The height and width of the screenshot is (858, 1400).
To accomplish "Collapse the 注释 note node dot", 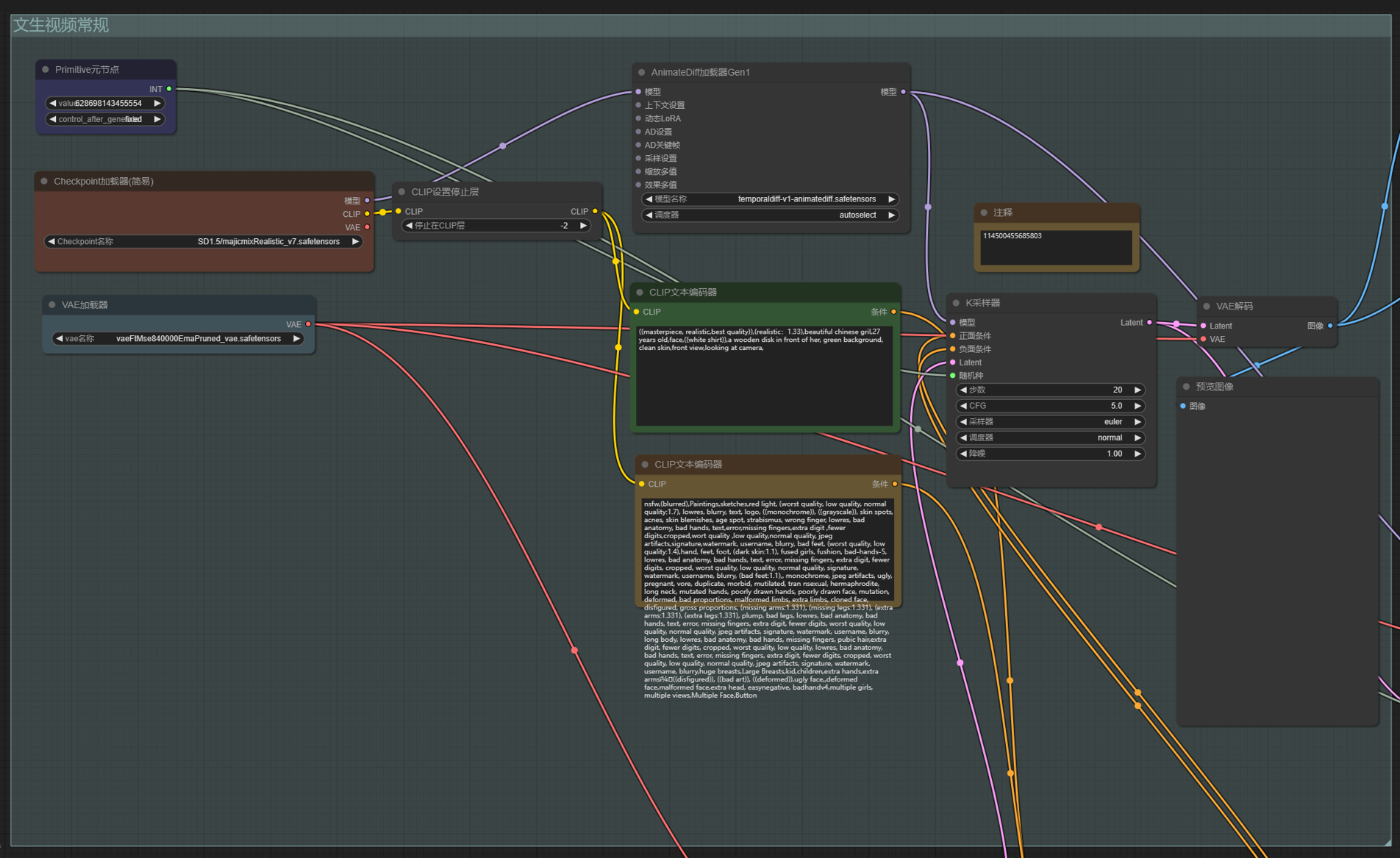I will [985, 212].
